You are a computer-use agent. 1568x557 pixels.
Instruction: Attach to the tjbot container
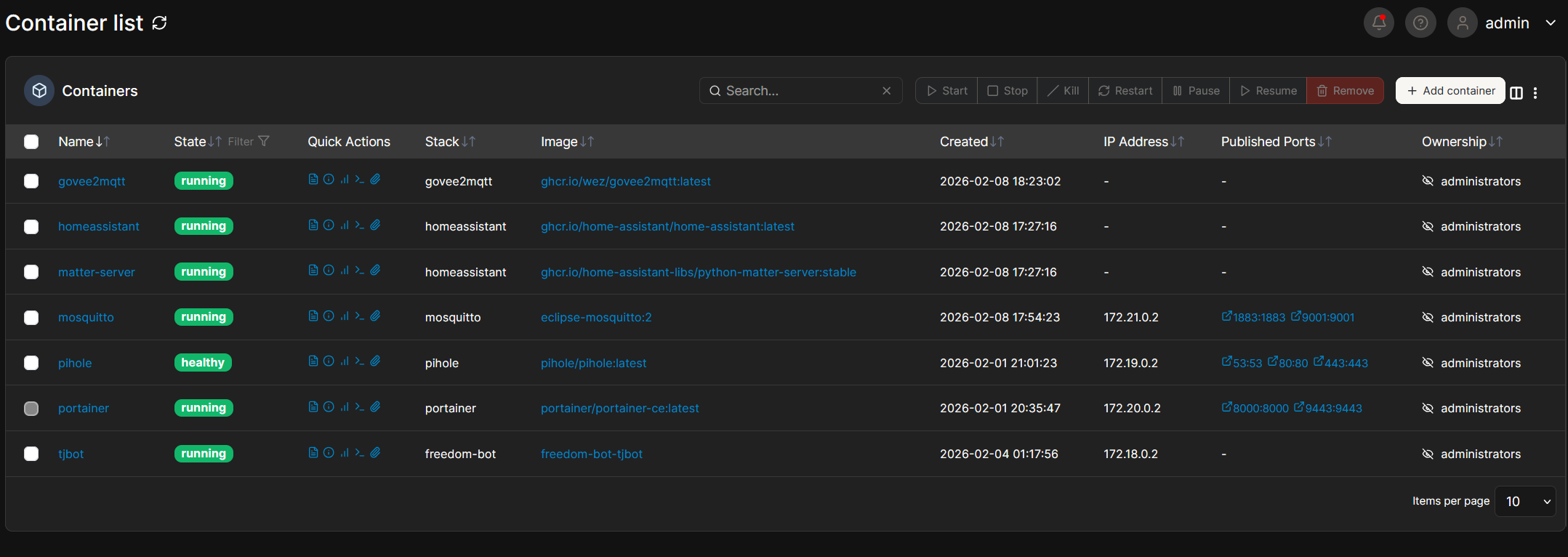375,452
